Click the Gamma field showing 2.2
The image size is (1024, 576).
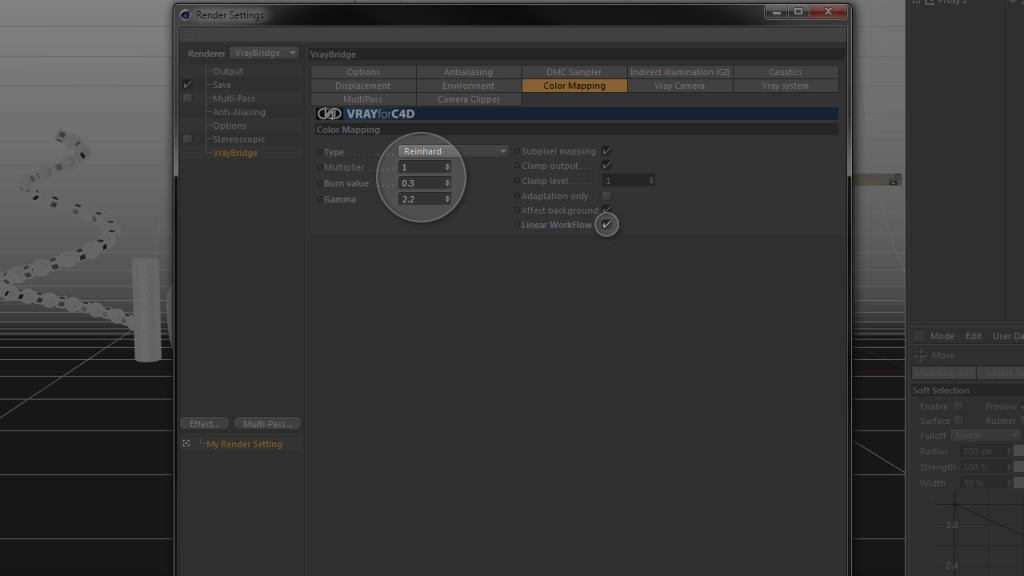click(421, 199)
